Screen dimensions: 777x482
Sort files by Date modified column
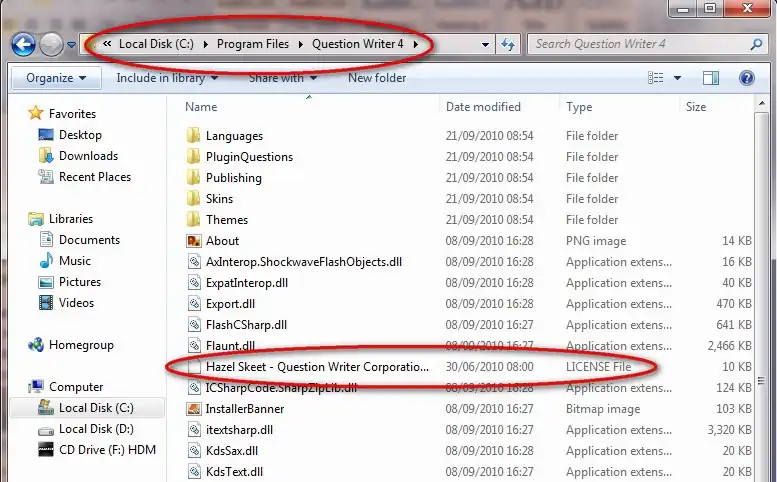(x=483, y=107)
